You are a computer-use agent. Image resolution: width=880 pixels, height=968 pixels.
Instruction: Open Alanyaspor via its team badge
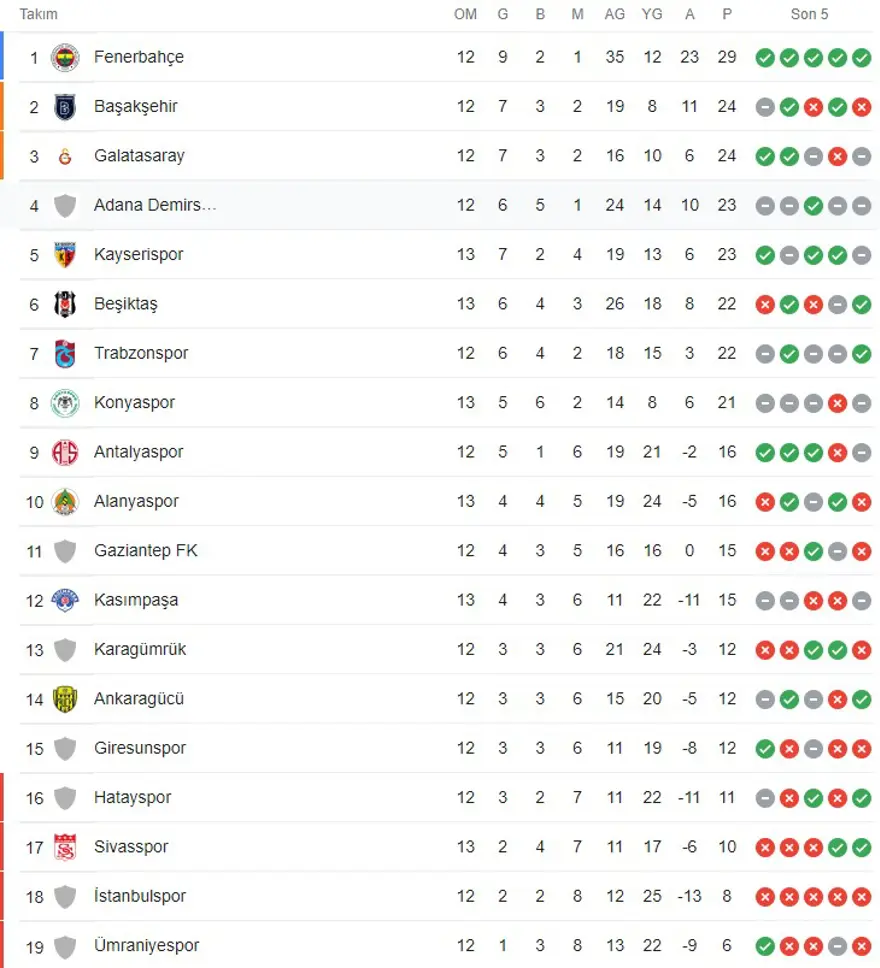pos(65,501)
